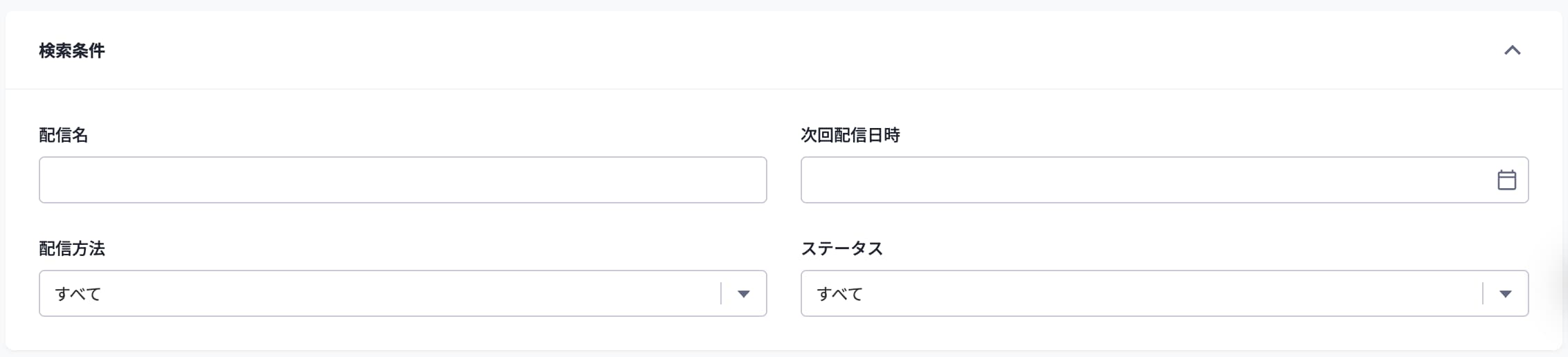This screenshot has width=1568, height=357.
Task: Collapse the 検索条件 panel with the chevron
Action: [1512, 51]
